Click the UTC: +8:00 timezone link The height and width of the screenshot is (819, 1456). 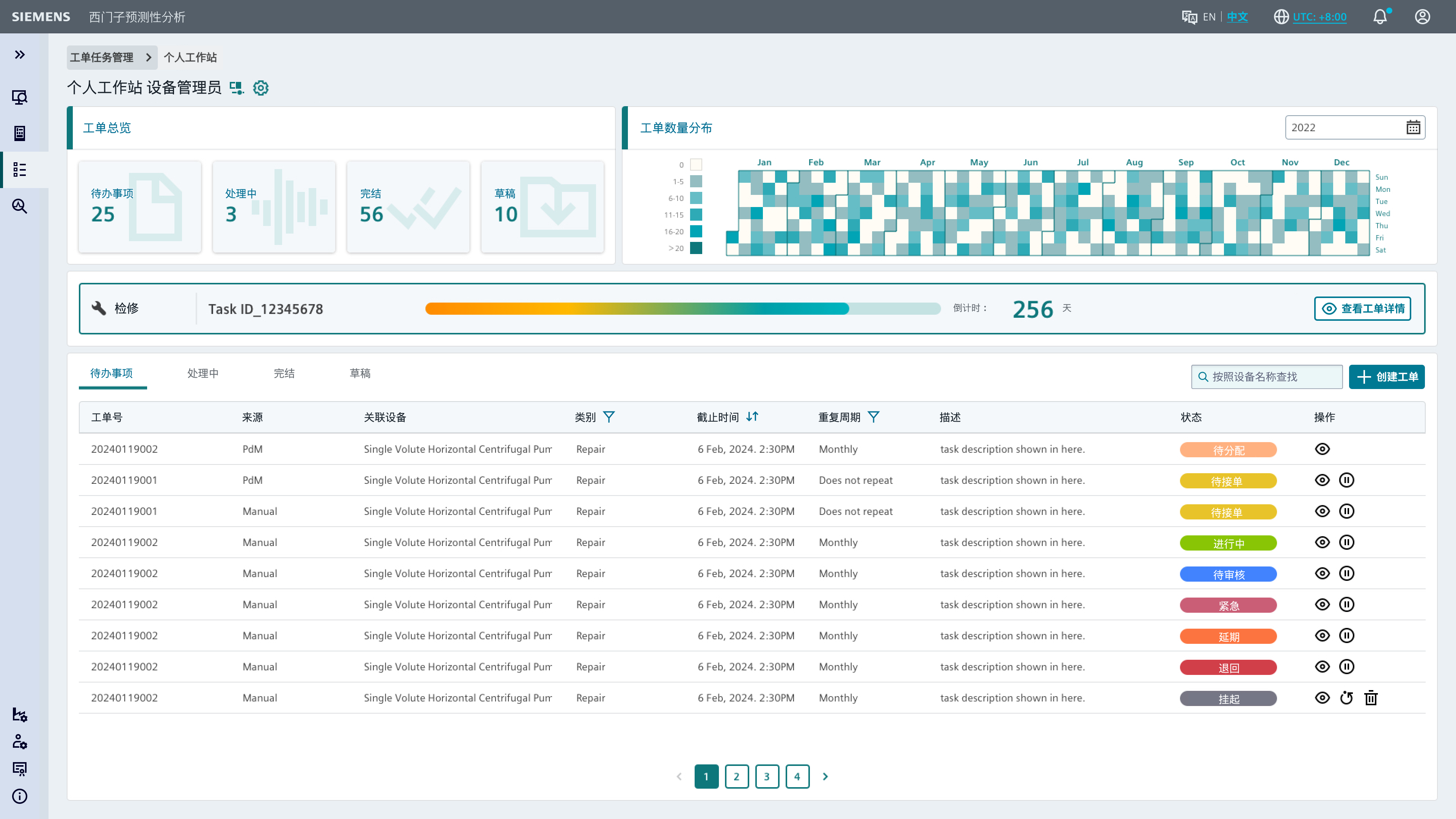click(x=1319, y=17)
